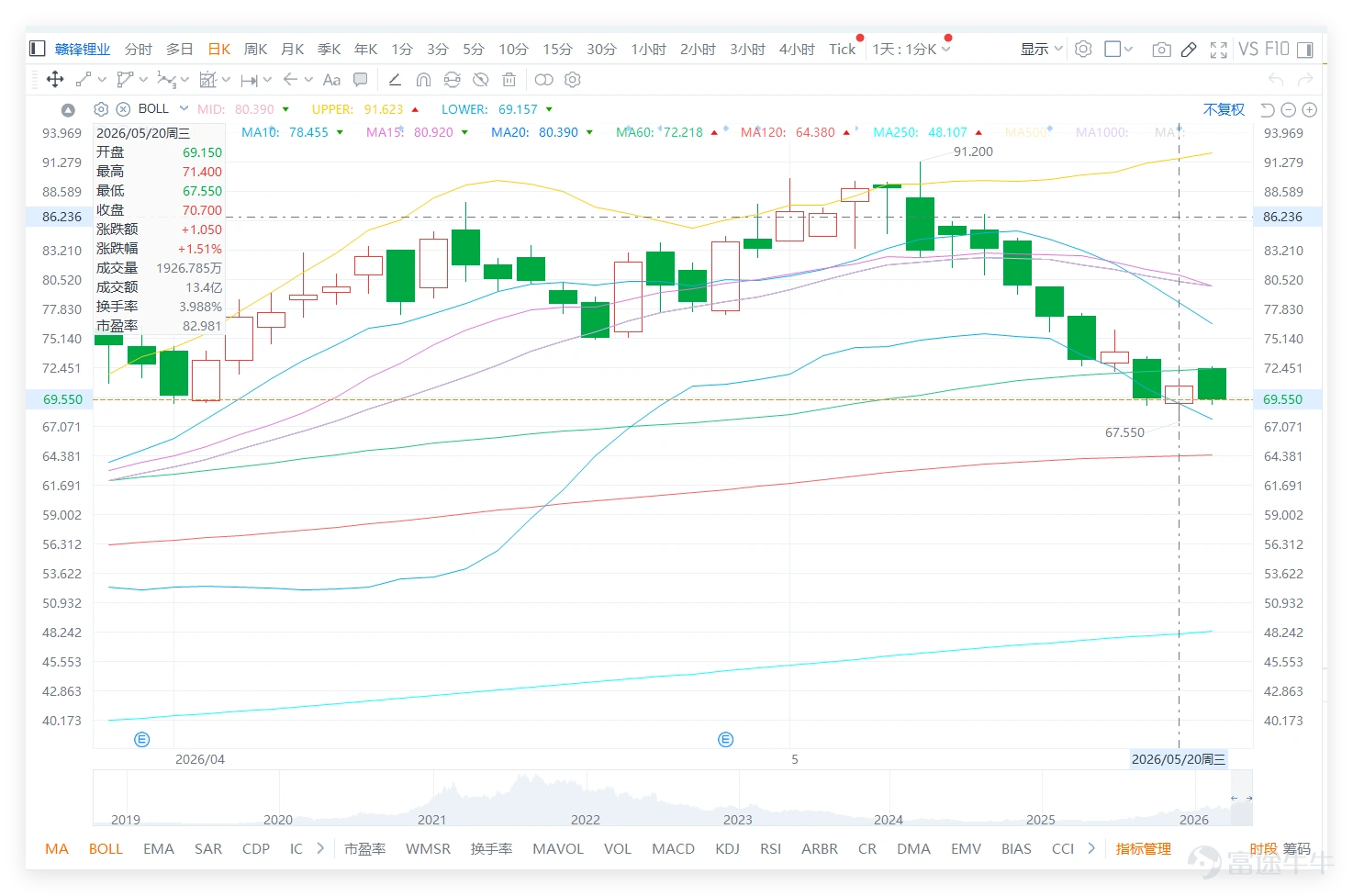Image resolution: width=1353 pixels, height=896 pixels.
Task: Collapse indicator legend with up-triangle button
Action: (x=68, y=110)
